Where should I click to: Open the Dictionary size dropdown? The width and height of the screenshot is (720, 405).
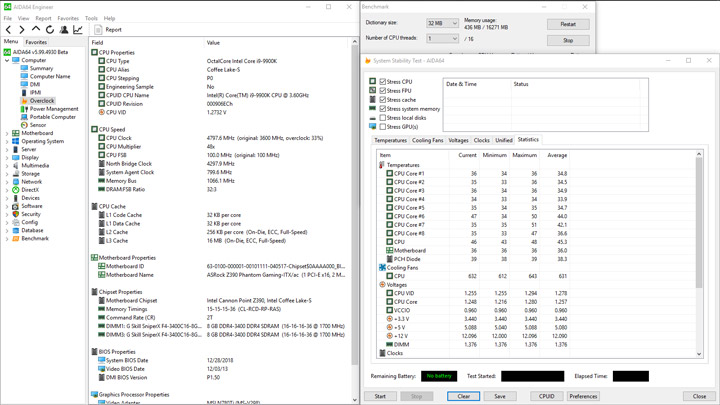click(x=441, y=23)
